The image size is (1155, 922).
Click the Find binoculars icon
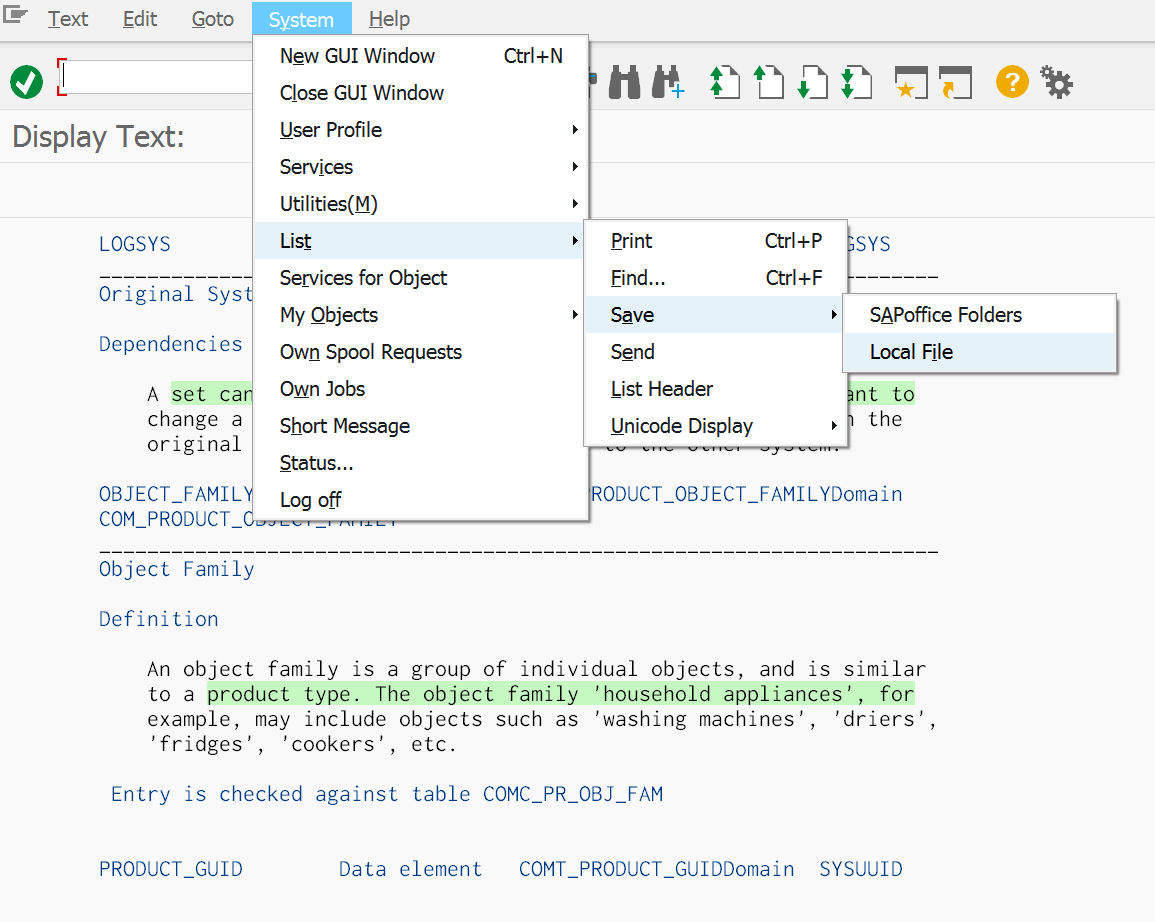click(x=625, y=81)
